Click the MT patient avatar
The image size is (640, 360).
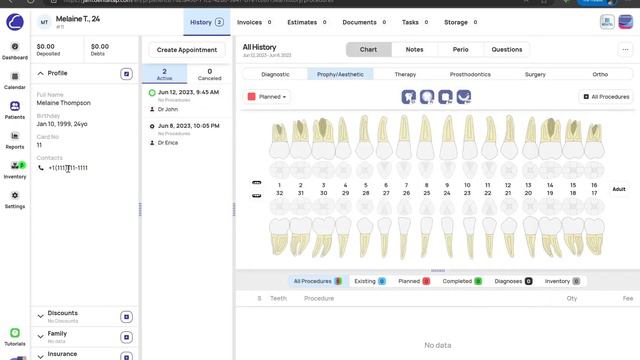coord(44,22)
